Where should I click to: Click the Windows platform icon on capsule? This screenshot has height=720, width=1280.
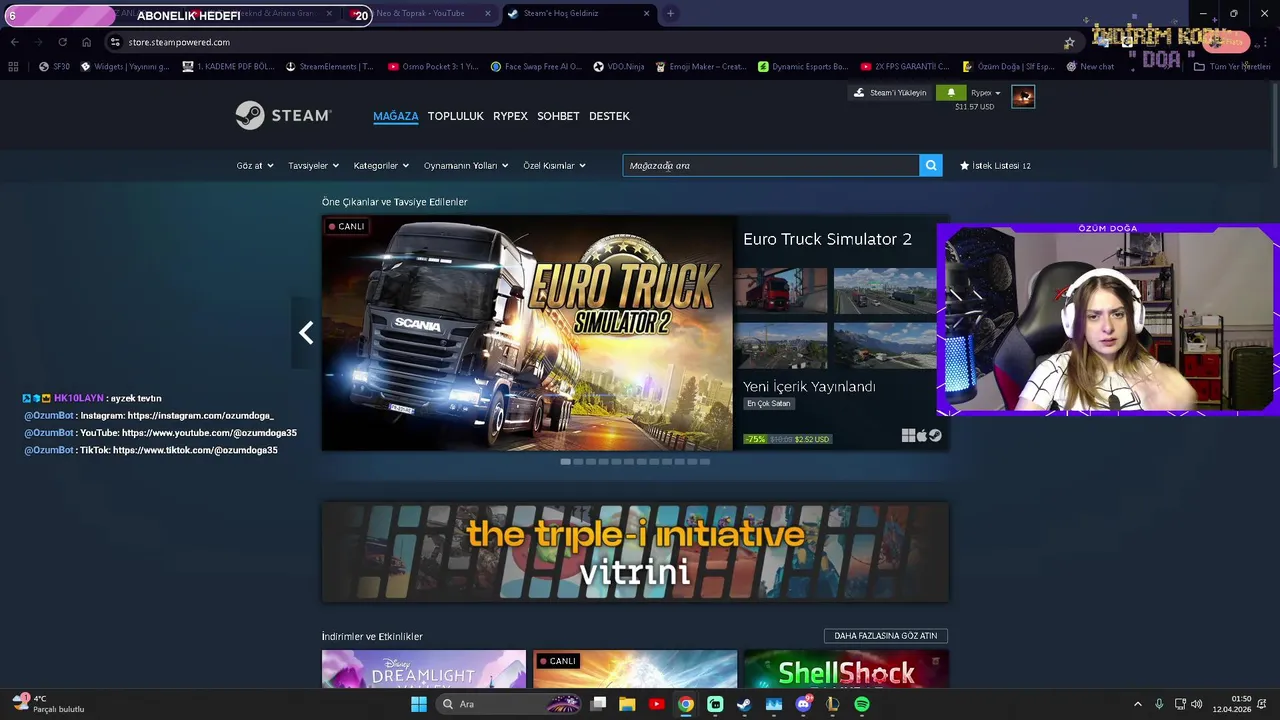908,435
